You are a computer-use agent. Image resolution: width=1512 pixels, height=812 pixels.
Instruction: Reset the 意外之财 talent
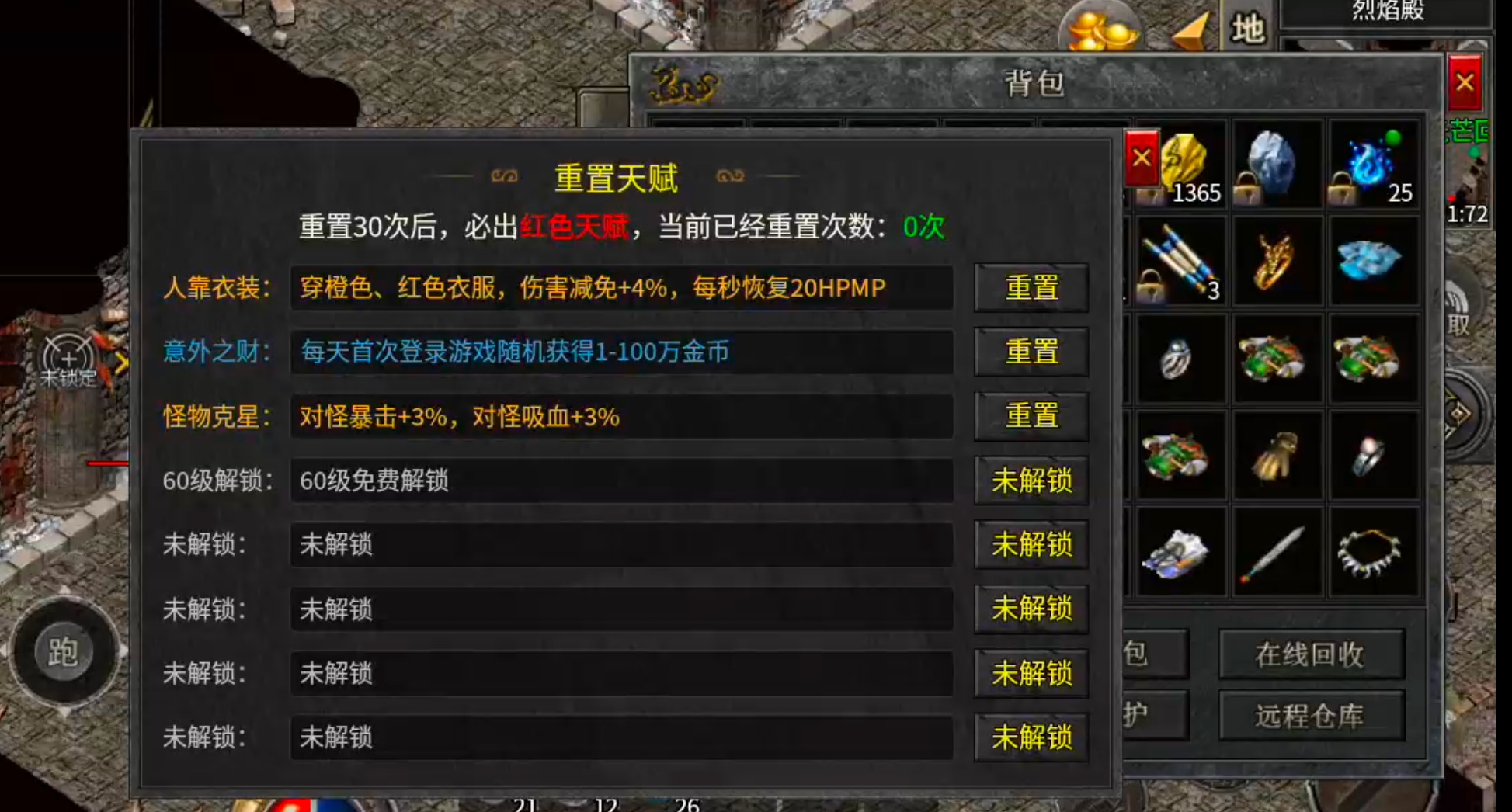pos(1031,352)
